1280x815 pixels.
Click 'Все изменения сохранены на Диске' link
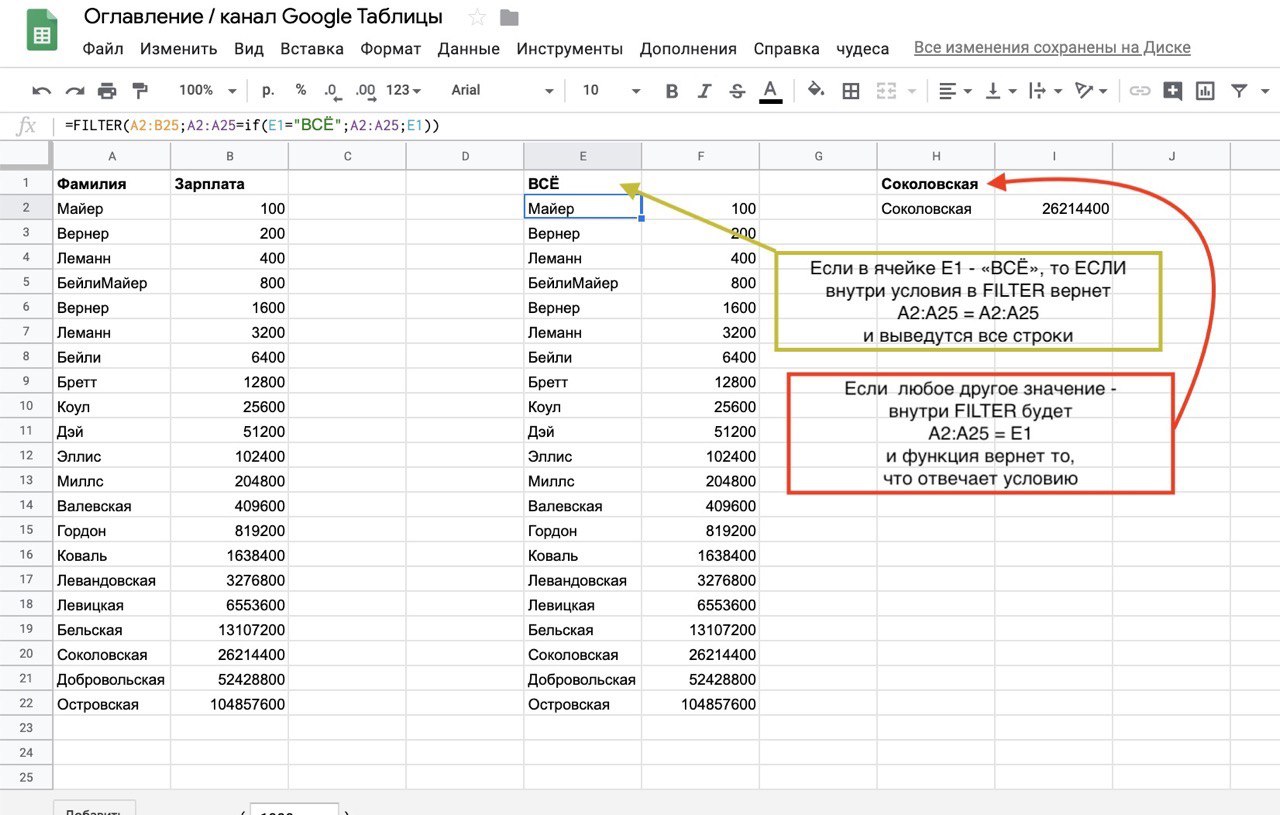coord(1052,48)
